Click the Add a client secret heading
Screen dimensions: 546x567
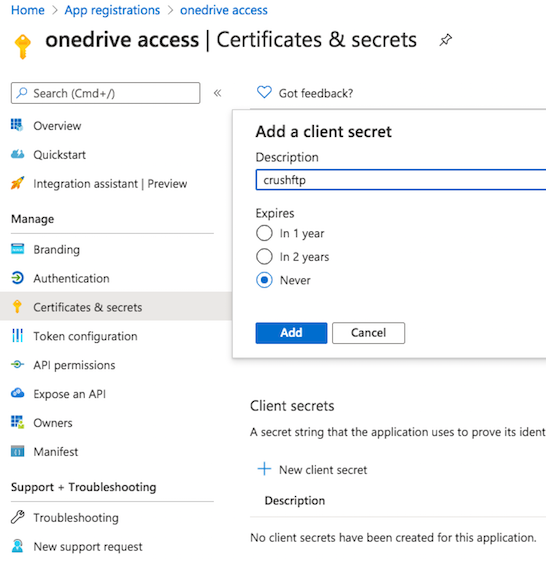(324, 132)
